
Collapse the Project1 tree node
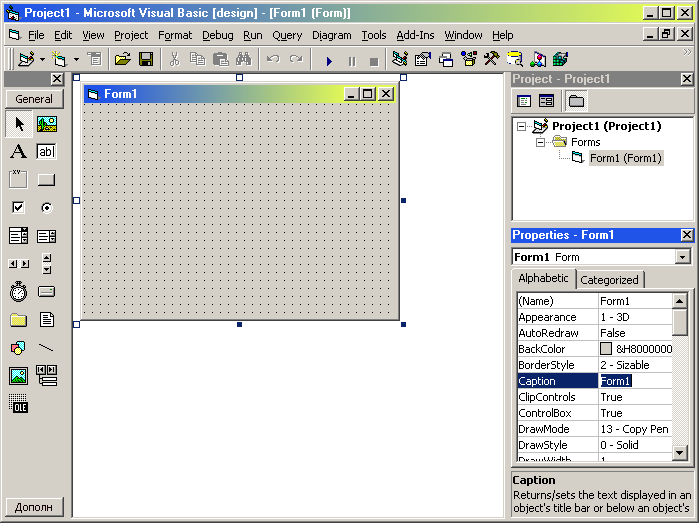[521, 126]
